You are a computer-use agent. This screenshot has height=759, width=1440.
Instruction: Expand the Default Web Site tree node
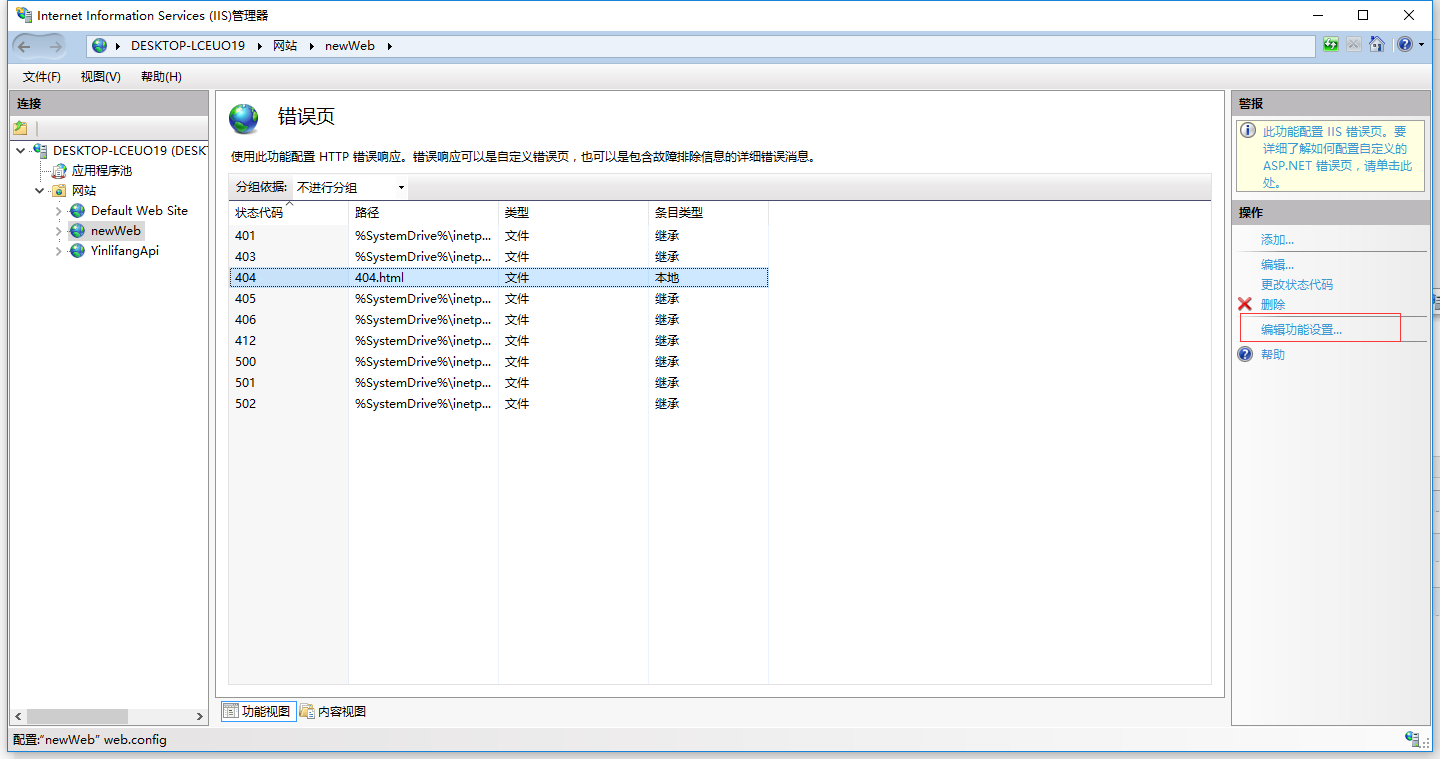(x=59, y=211)
